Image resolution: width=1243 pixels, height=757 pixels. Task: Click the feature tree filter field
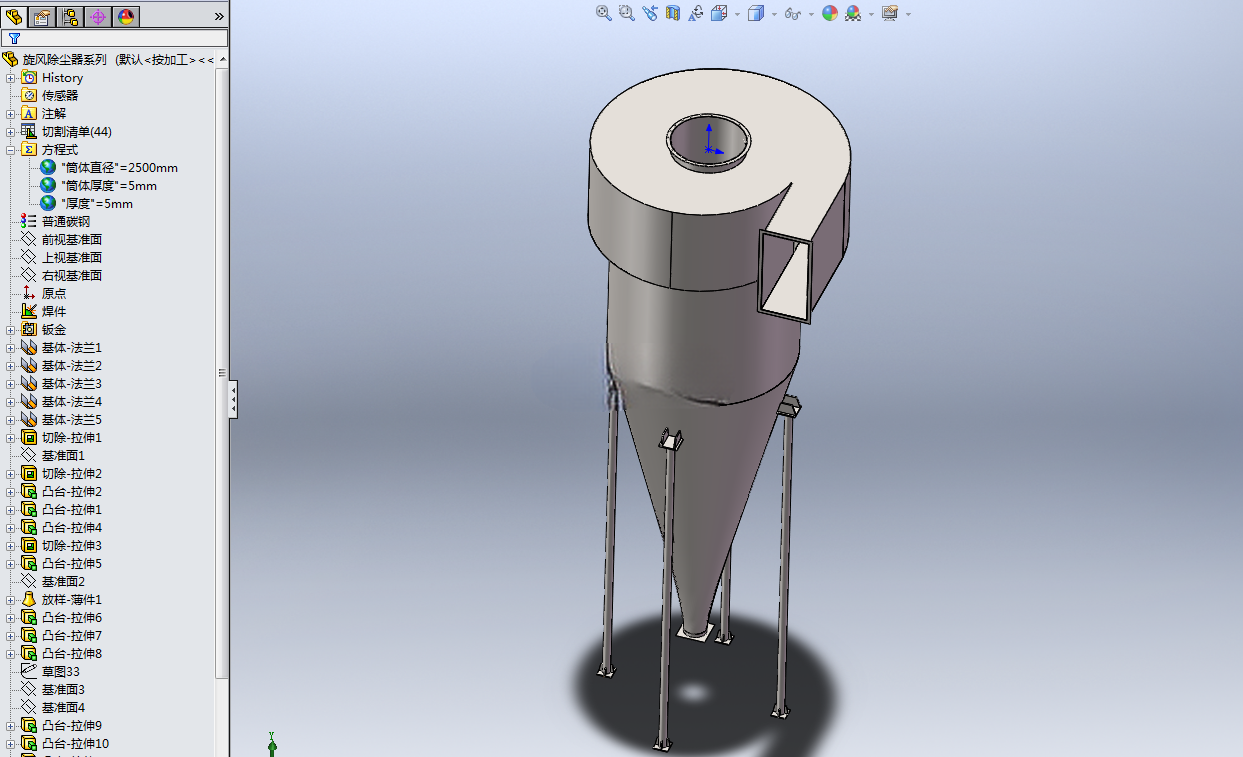[x=114, y=38]
